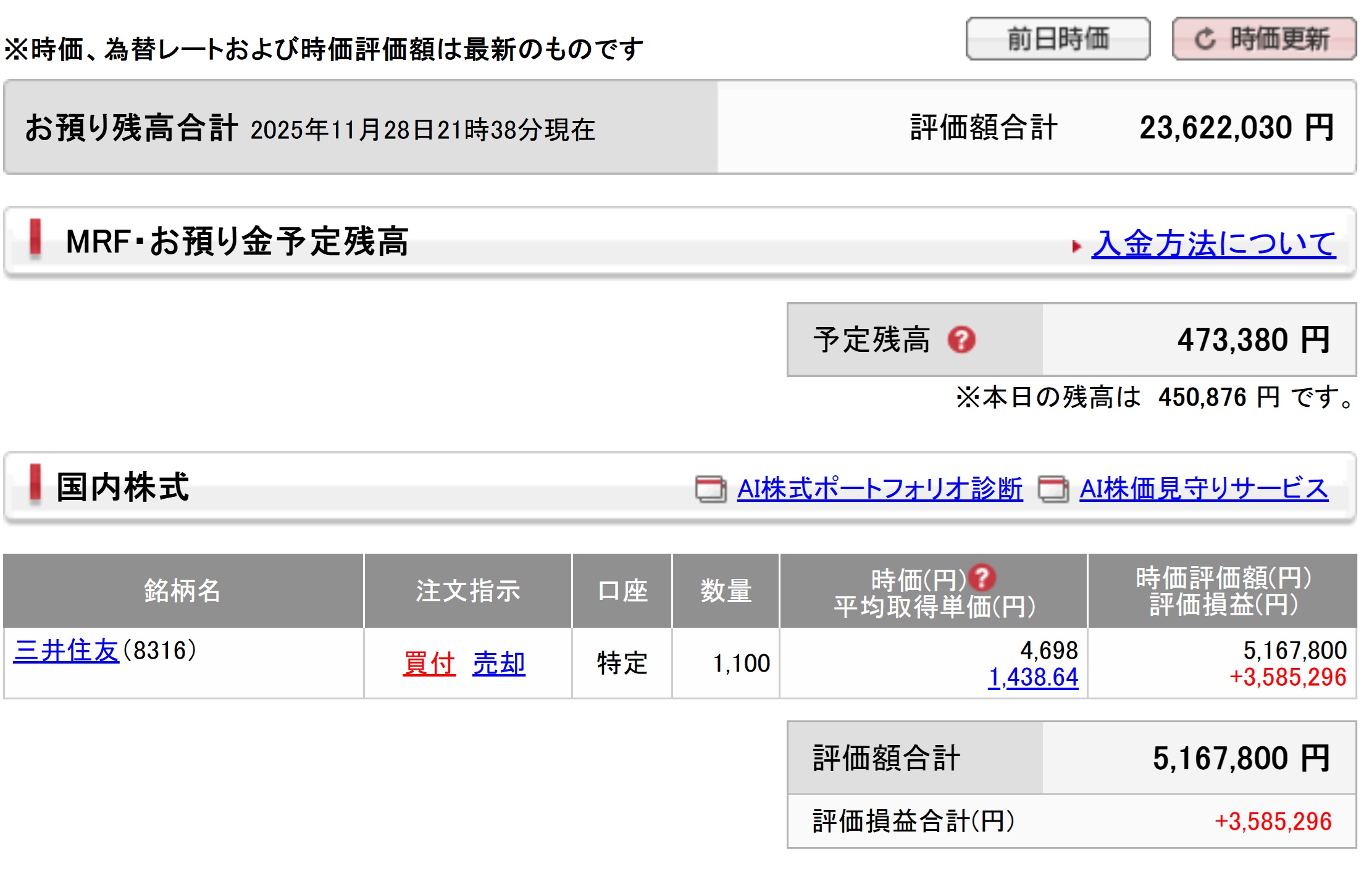The width and height of the screenshot is (1372, 879).
Task: Click the average cost 1,438.64 link
Action: pyautogui.click(x=1033, y=678)
